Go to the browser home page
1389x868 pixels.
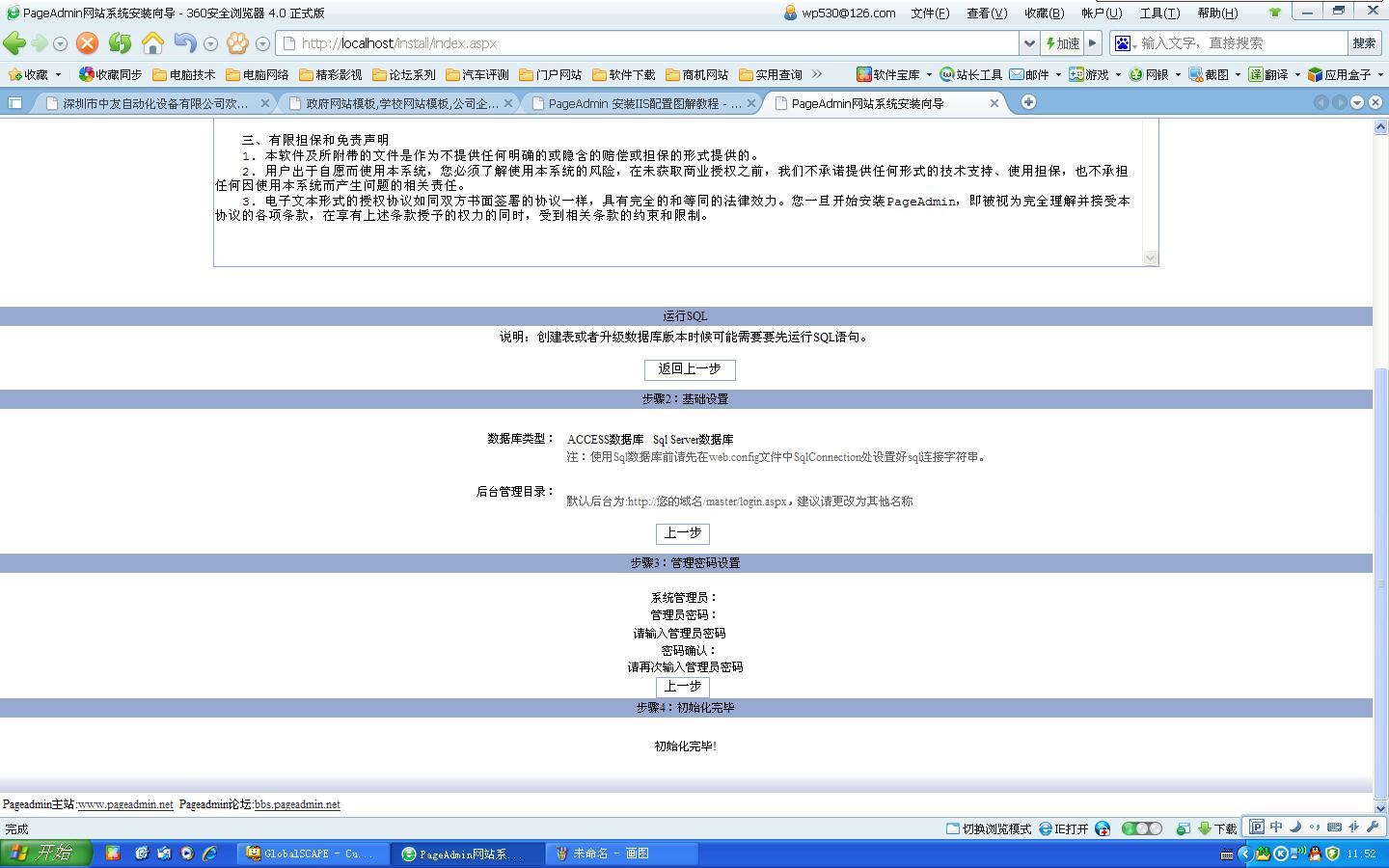pyautogui.click(x=152, y=43)
